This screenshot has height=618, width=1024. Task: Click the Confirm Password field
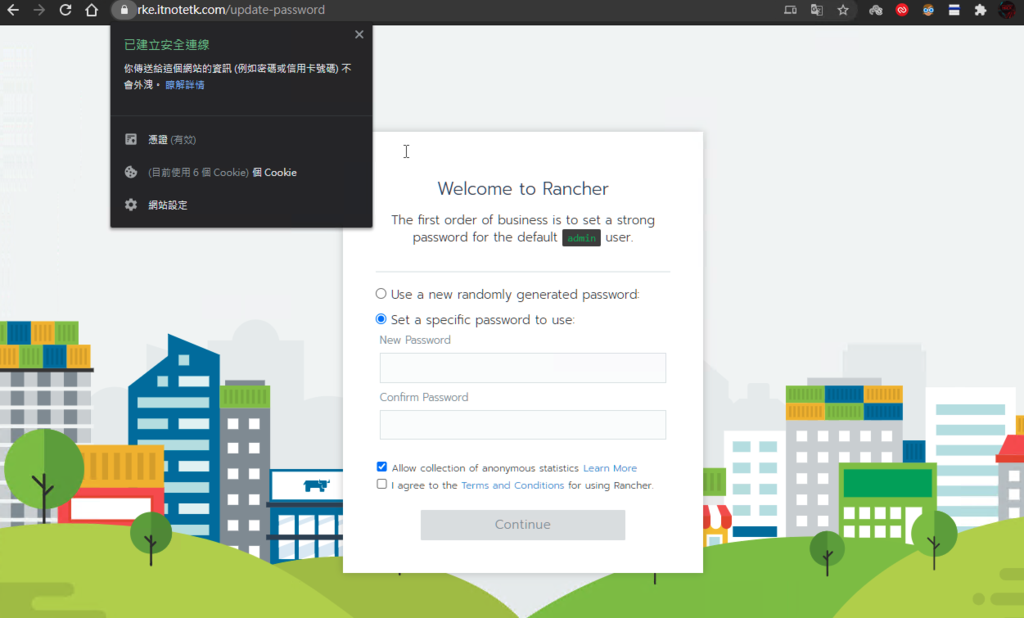tap(522, 425)
